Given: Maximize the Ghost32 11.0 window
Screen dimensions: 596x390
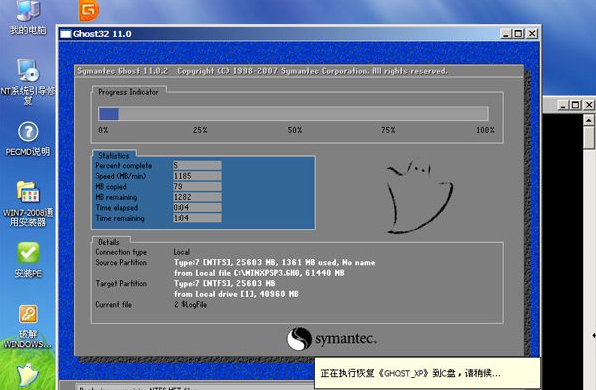Looking at the screenshot, I should pos(518,34).
